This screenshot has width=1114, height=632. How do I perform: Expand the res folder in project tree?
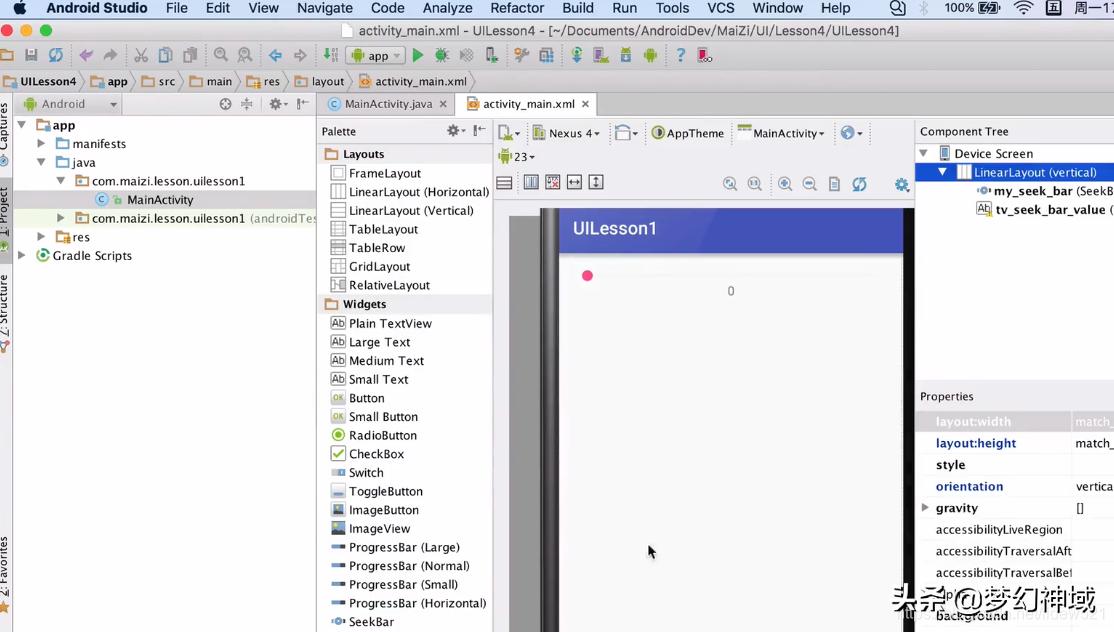(x=41, y=237)
